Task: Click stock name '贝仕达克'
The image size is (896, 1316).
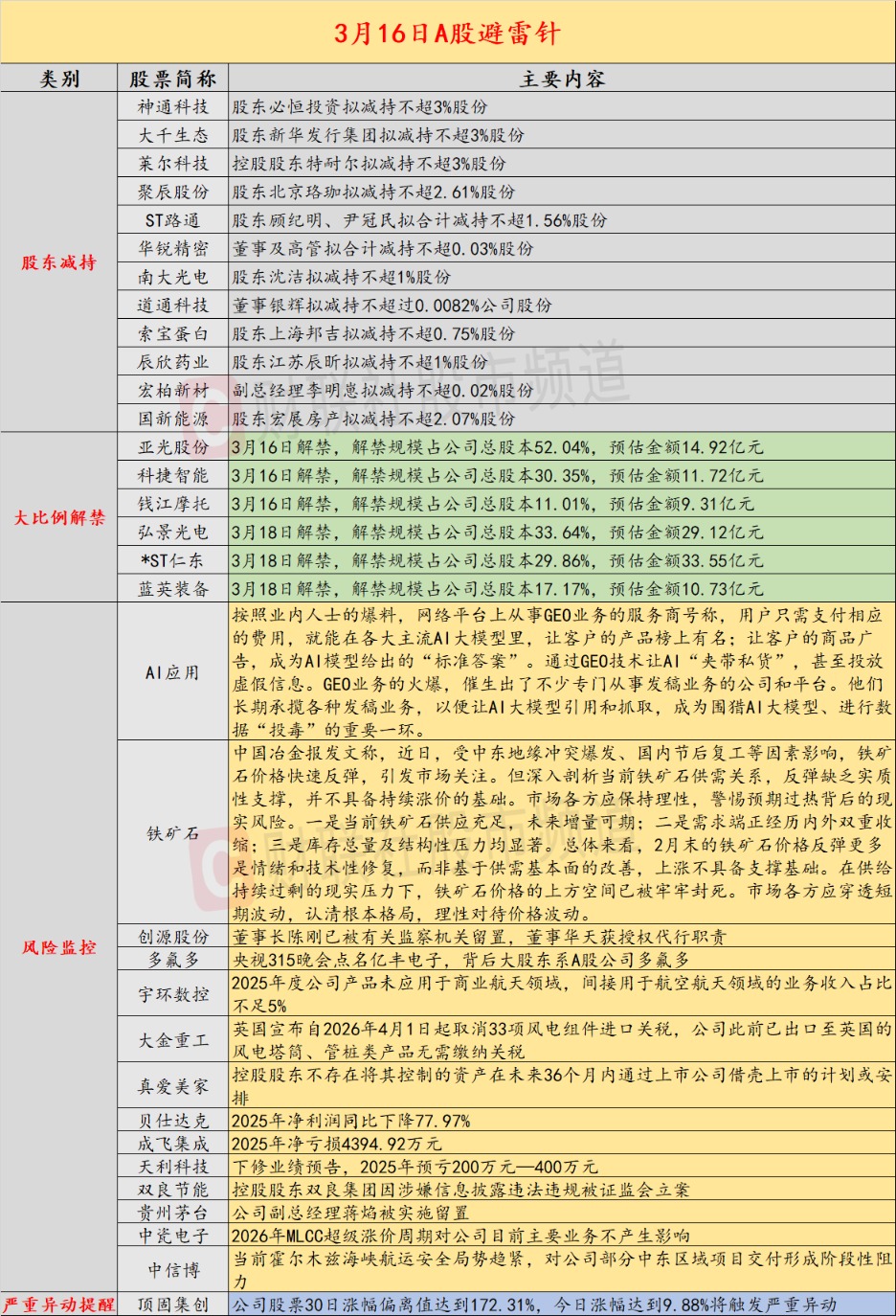Action: pos(172,1121)
